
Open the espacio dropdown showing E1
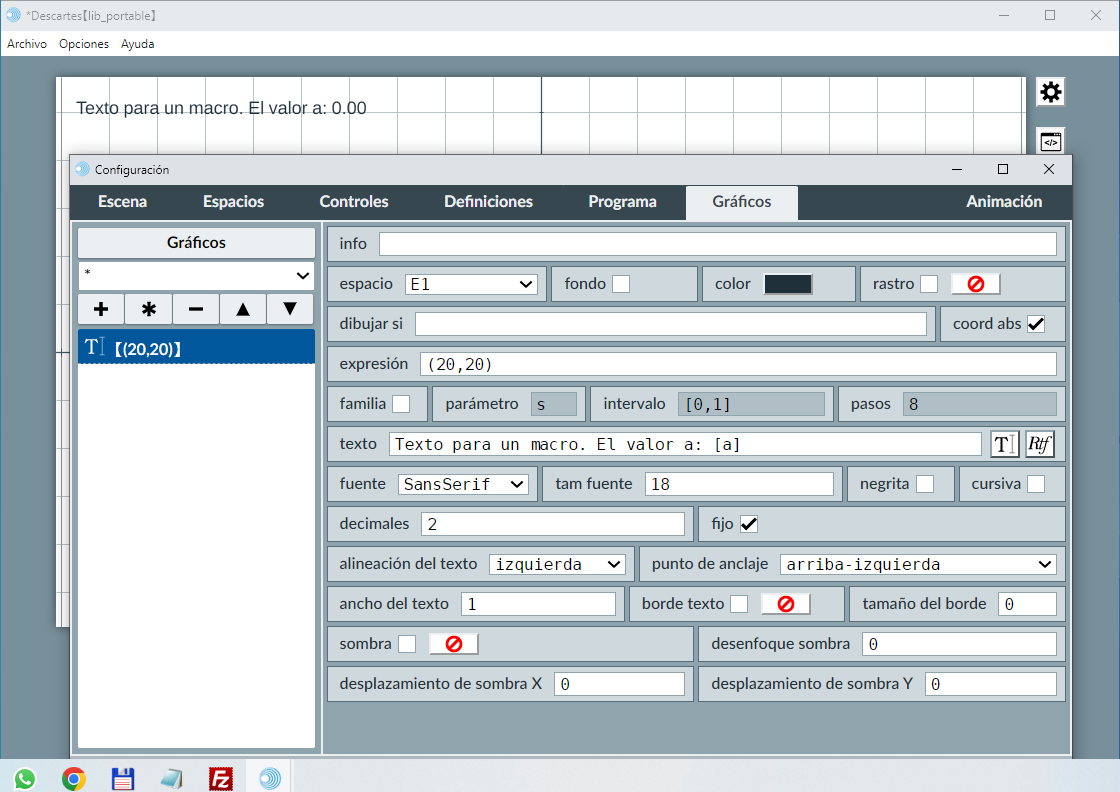472,284
